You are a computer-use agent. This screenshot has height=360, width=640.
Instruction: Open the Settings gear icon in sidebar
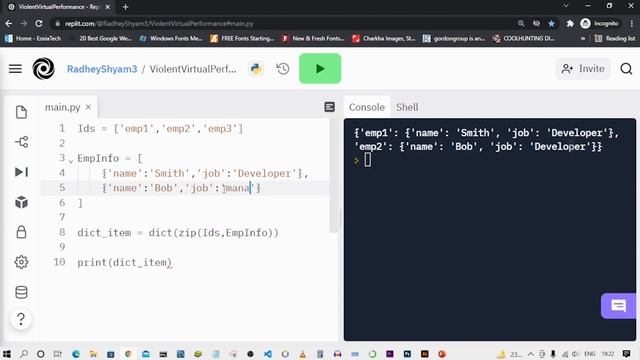21,262
